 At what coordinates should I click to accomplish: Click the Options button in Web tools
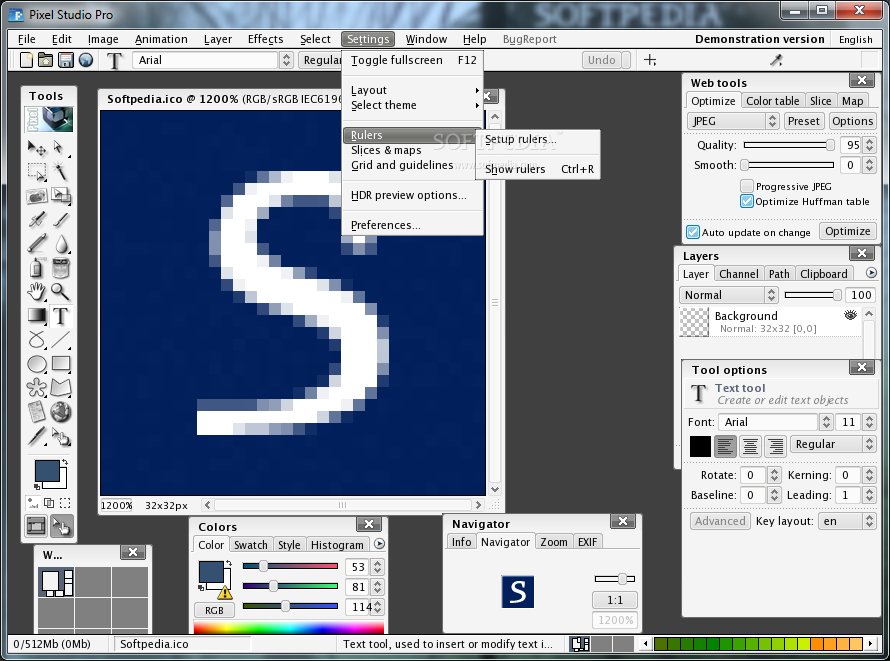tap(852, 121)
